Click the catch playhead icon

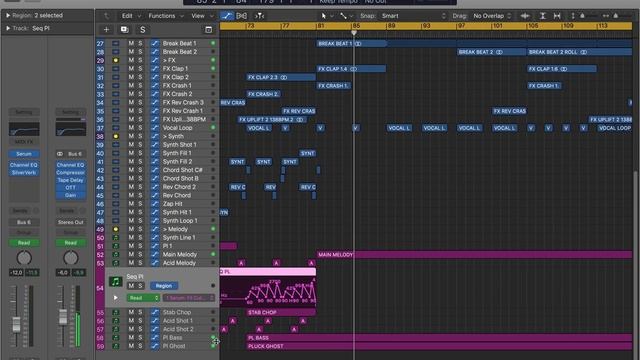click(x=260, y=16)
